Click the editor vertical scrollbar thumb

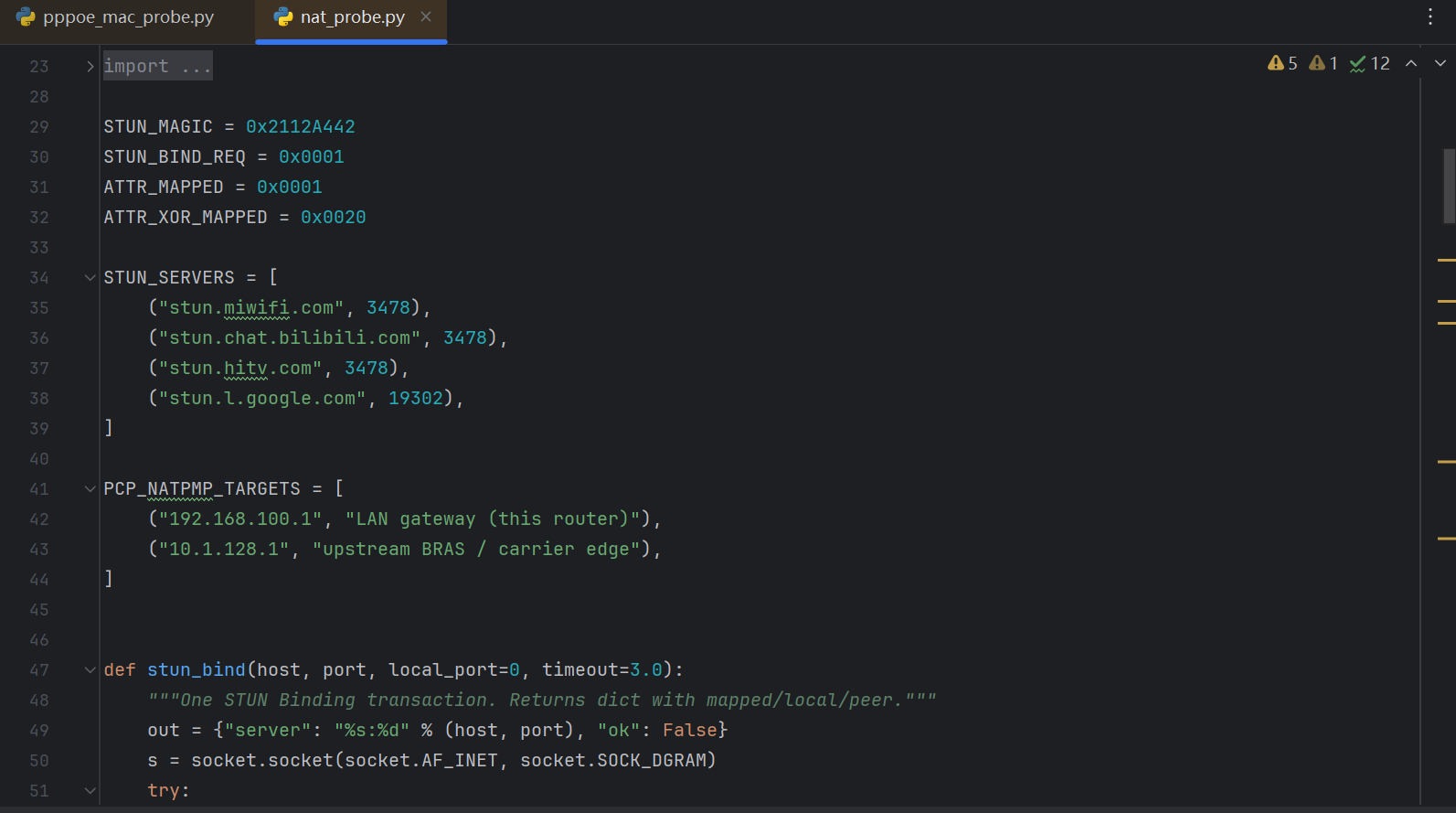(1449, 186)
